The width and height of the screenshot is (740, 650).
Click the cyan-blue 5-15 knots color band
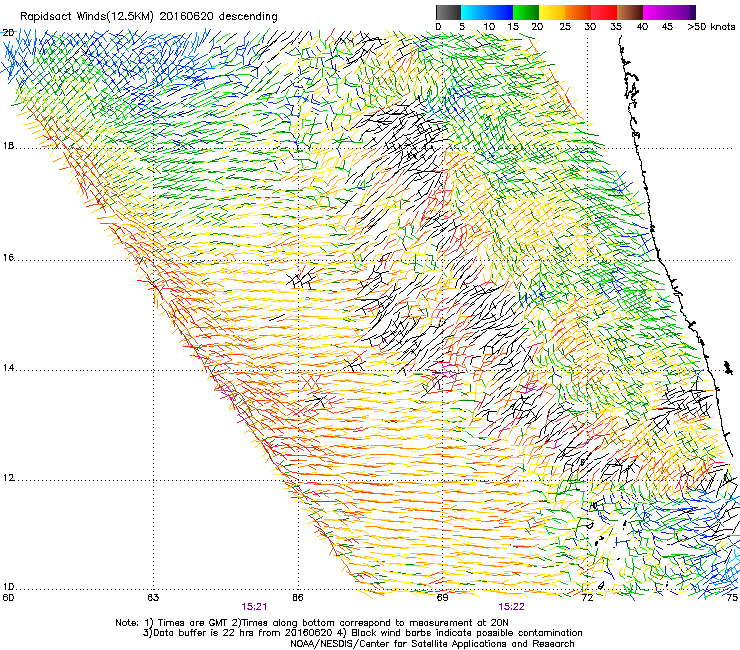487,12
